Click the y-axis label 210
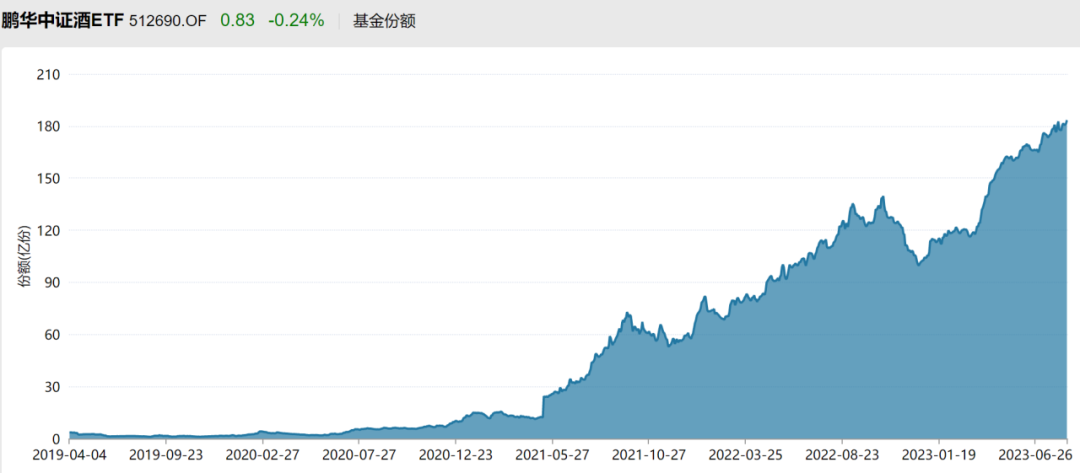 (47, 74)
